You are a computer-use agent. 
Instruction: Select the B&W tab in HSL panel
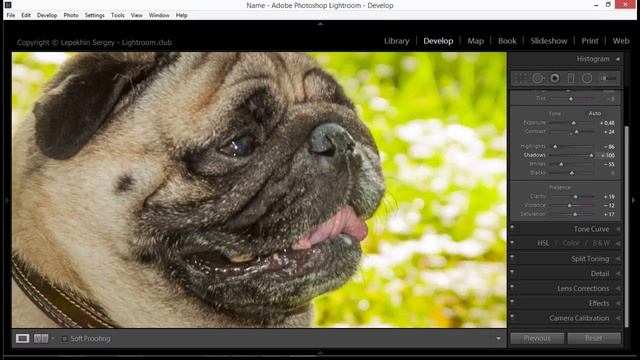[601, 243]
